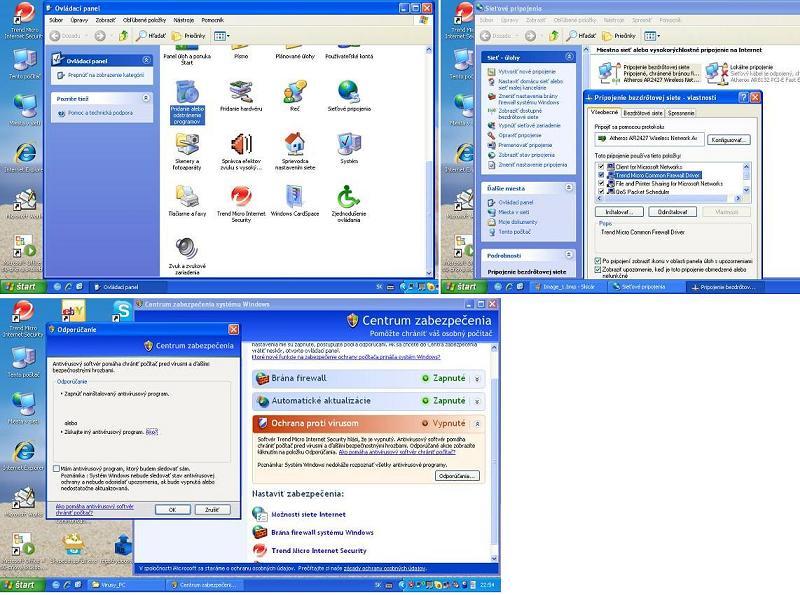Open Obľúbené položky menu in Ovládací panel
This screenshot has height=595, width=800.
(144, 20)
